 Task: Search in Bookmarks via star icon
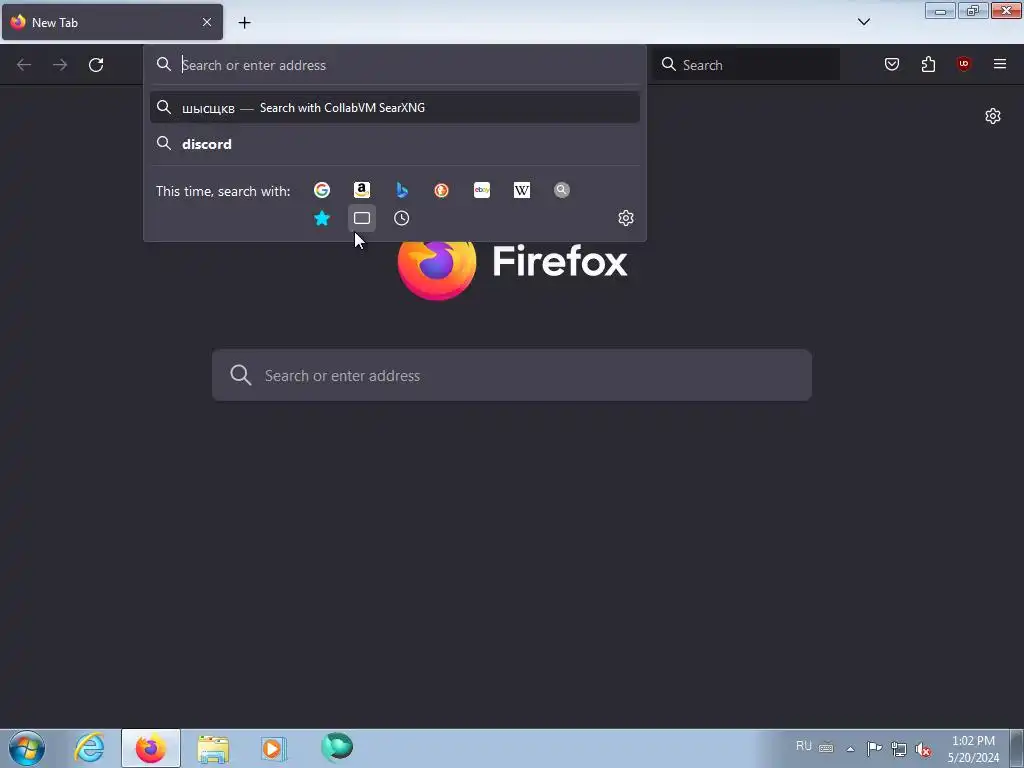[322, 218]
